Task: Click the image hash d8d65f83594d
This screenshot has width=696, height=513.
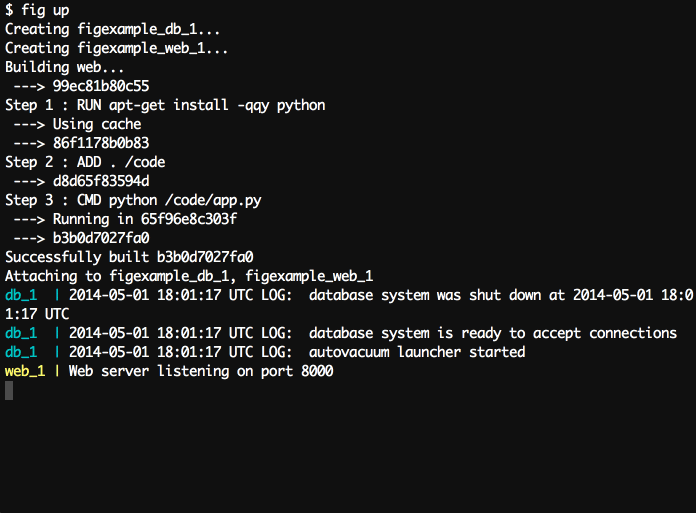Action: pos(101,181)
